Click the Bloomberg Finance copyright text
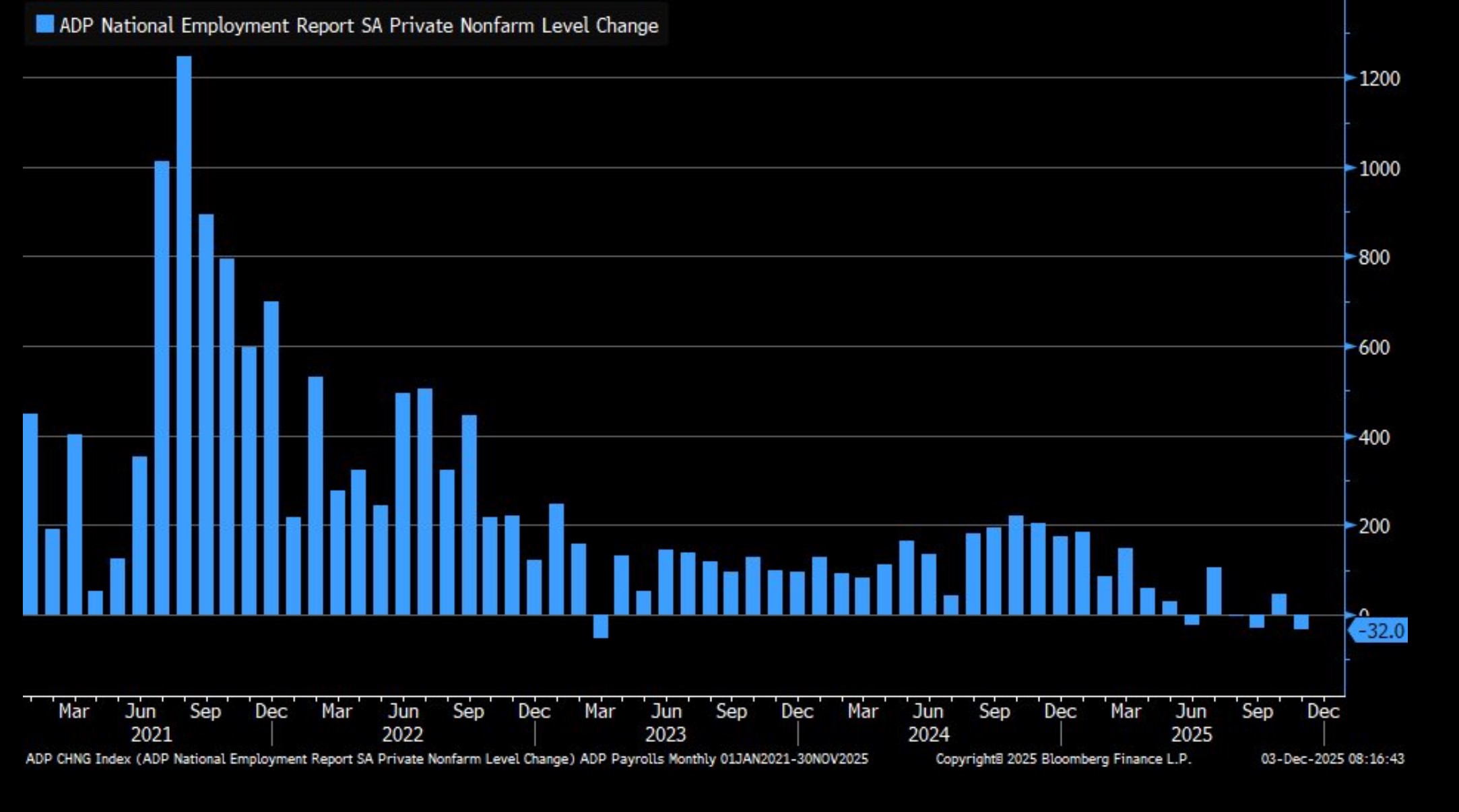Screen dimensions: 1459x812 point(1063,759)
